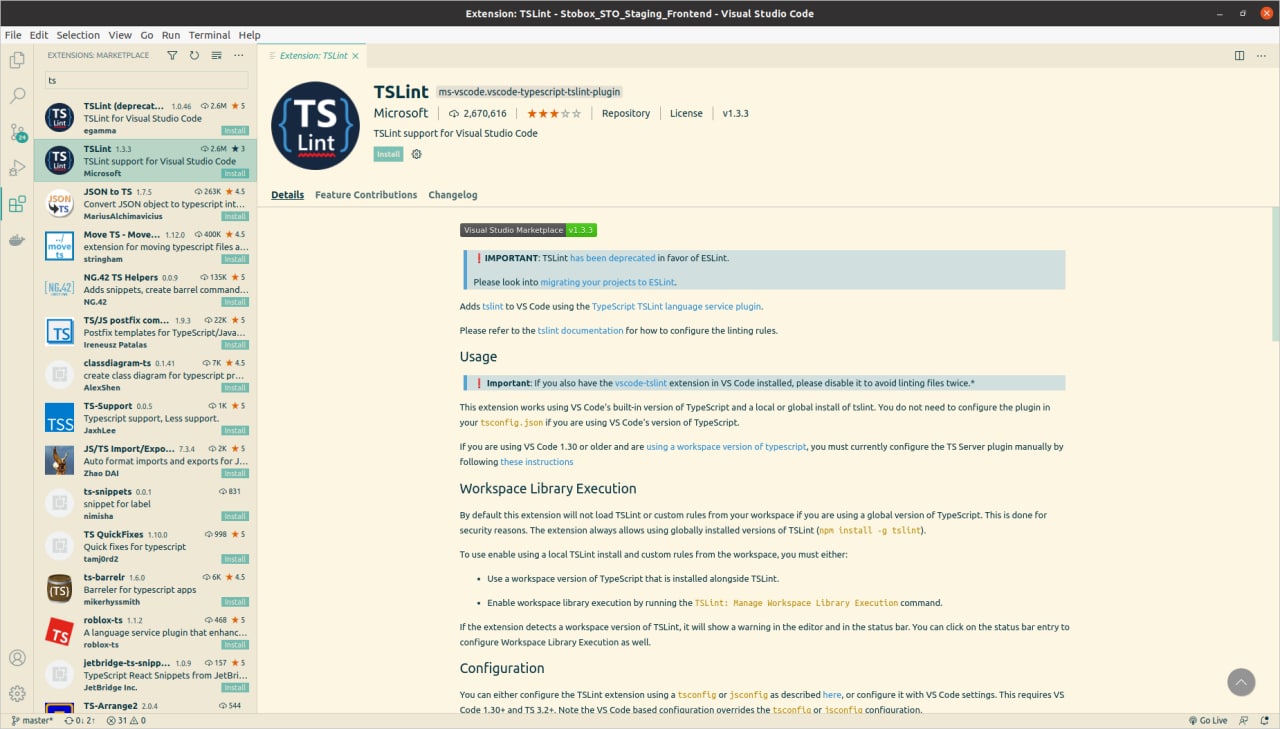The height and width of the screenshot is (729, 1280).
Task: Click the Extensions icon in activity bar
Action: [17, 205]
